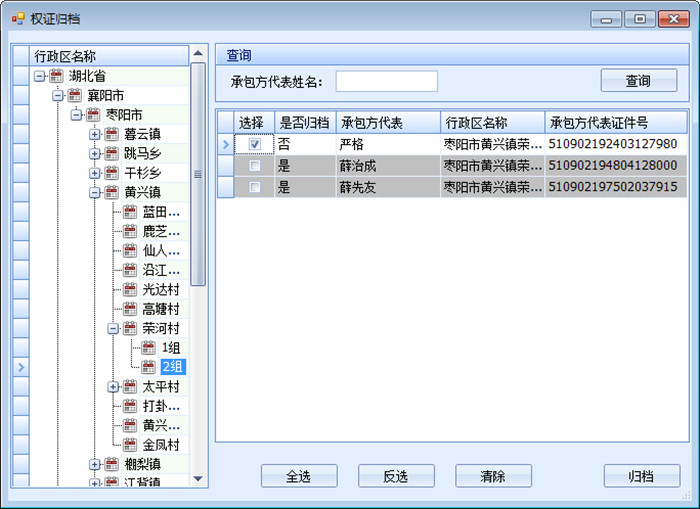
Task: Click the 承包方代表证件号 column header
Action: point(616,122)
